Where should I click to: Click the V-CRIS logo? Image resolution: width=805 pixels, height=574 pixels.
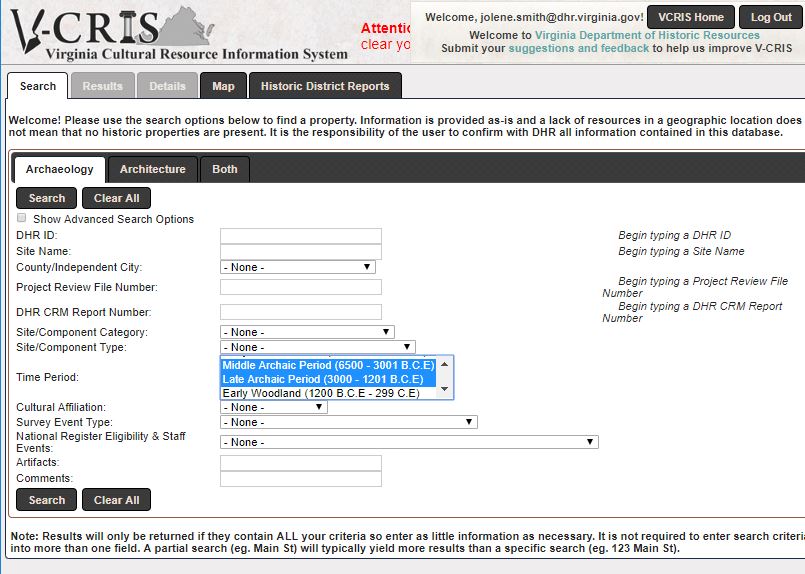click(179, 33)
